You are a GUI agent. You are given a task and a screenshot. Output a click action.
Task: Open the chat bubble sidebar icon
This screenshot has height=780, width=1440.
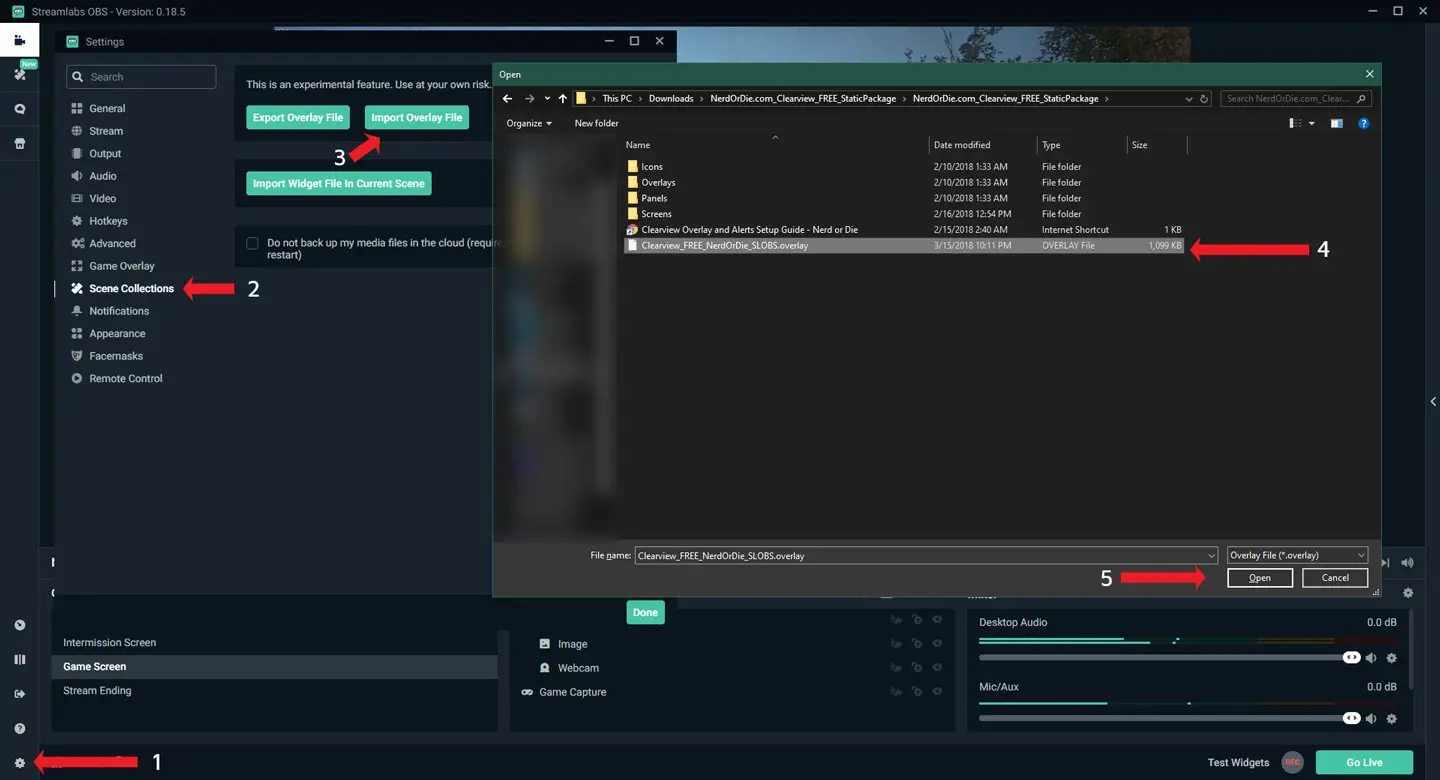19,109
